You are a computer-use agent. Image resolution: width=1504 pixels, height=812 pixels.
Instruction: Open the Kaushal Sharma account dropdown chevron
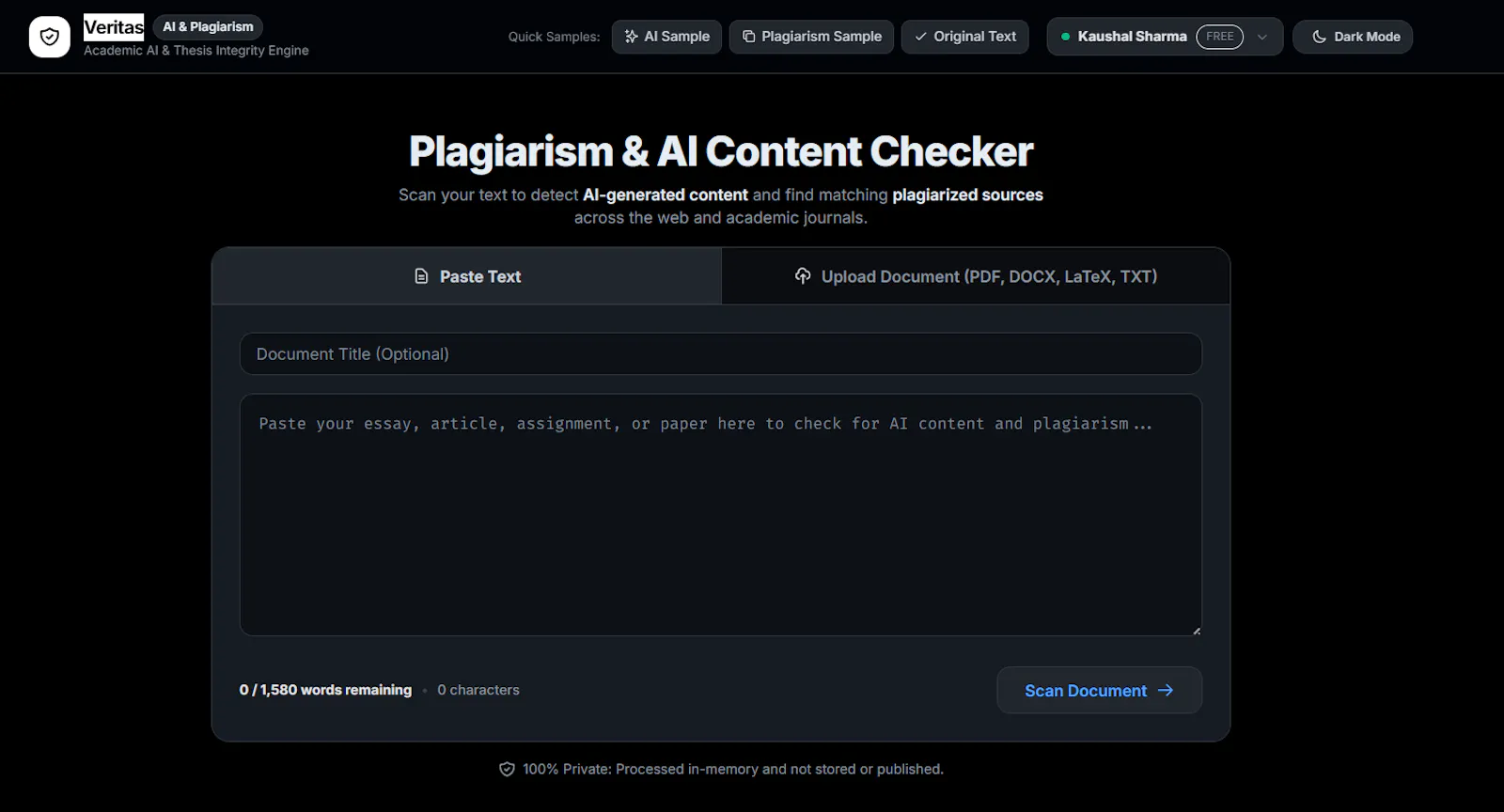1262,37
